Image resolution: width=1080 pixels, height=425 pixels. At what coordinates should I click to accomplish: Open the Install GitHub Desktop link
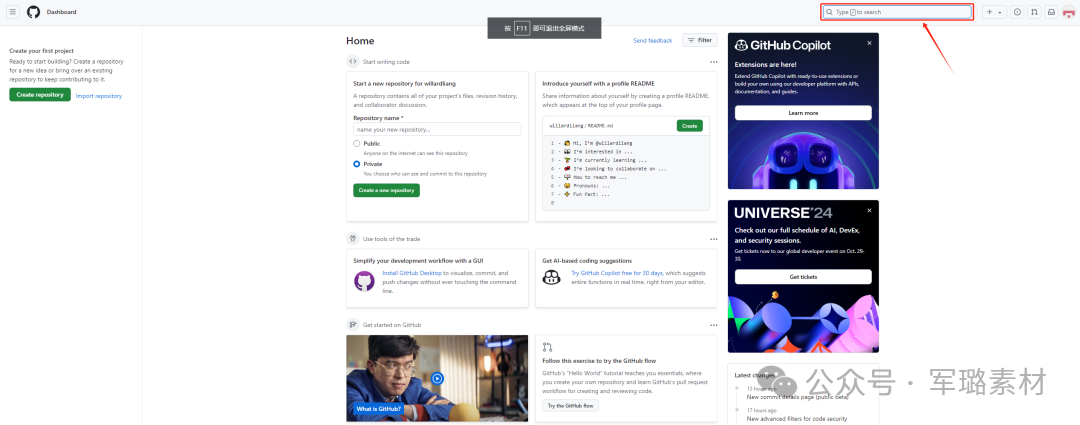click(412, 273)
